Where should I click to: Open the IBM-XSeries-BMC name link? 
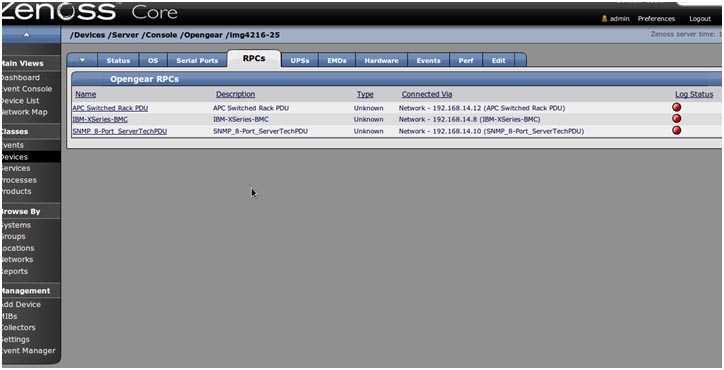pos(100,120)
